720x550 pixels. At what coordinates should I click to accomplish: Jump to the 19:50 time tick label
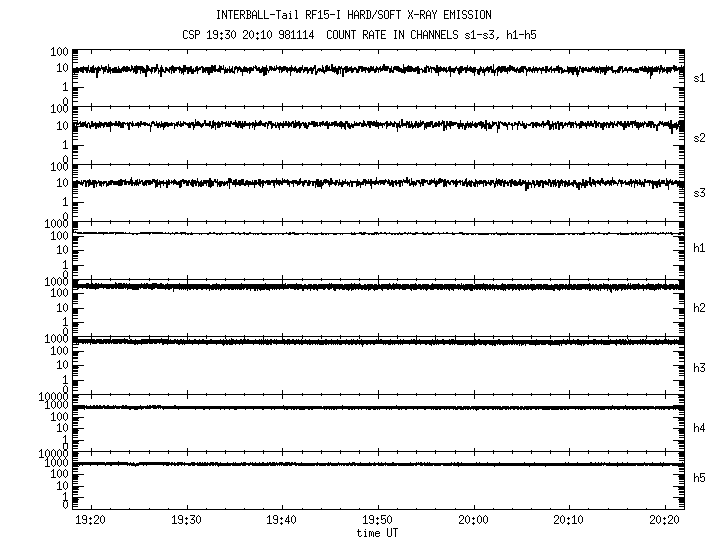(x=377, y=521)
